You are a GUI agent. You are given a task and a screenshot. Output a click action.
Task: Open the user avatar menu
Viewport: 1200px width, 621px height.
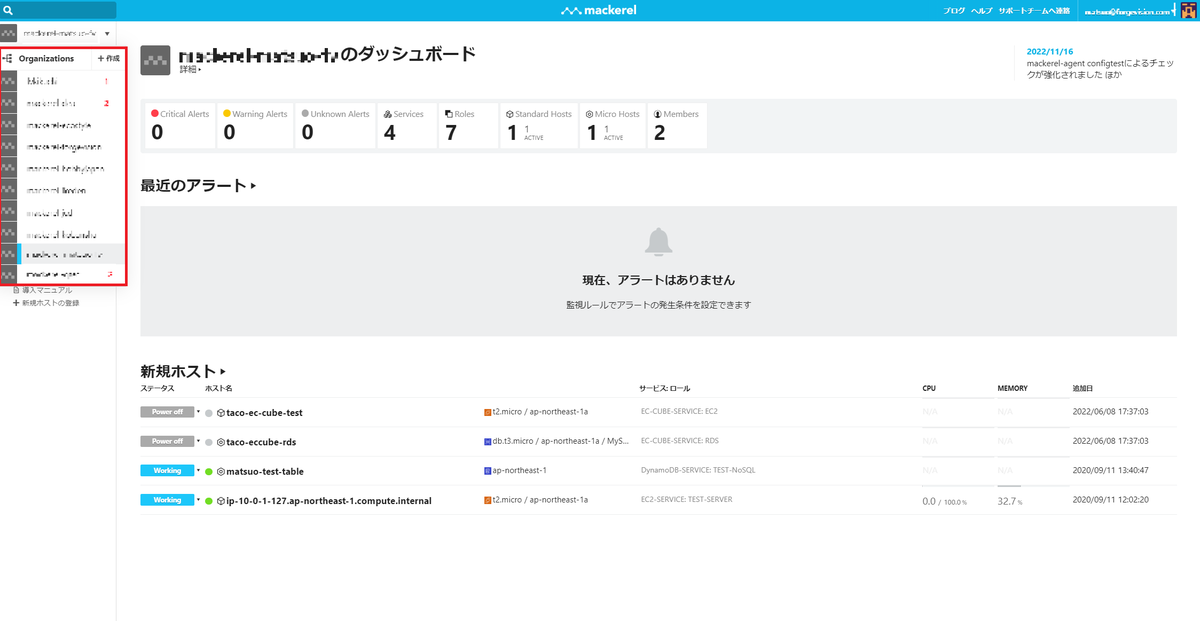tap(1189, 10)
